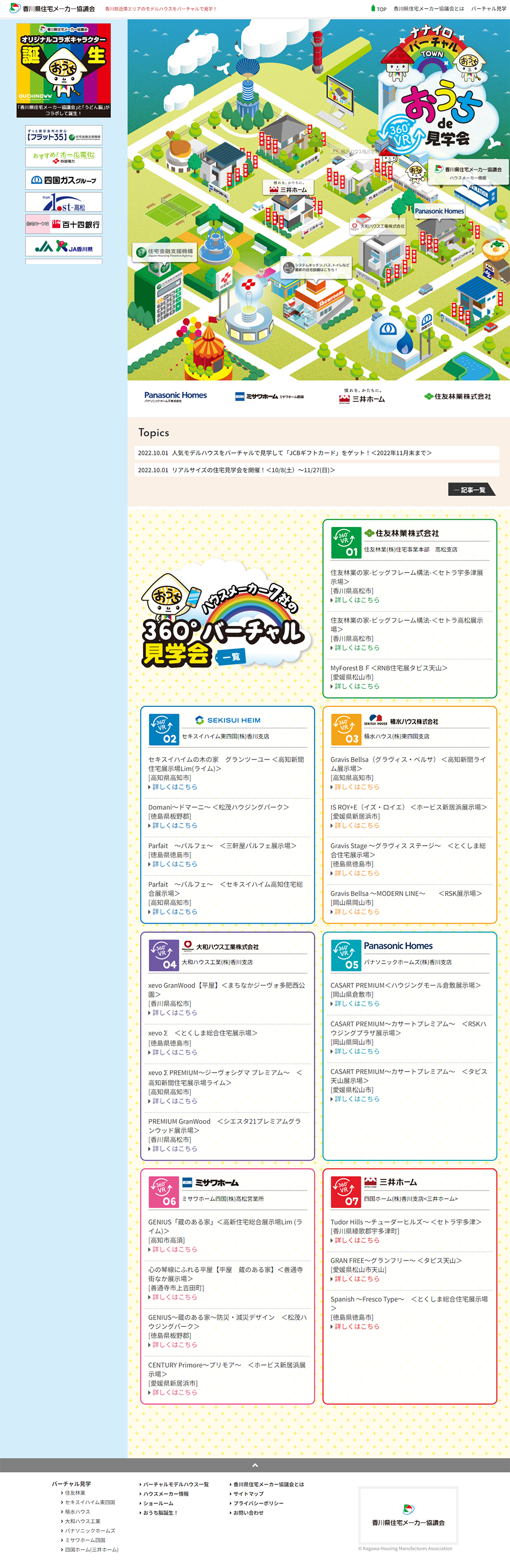
Task: Click the JA香川県 sidebar banner
Action: 63,246
